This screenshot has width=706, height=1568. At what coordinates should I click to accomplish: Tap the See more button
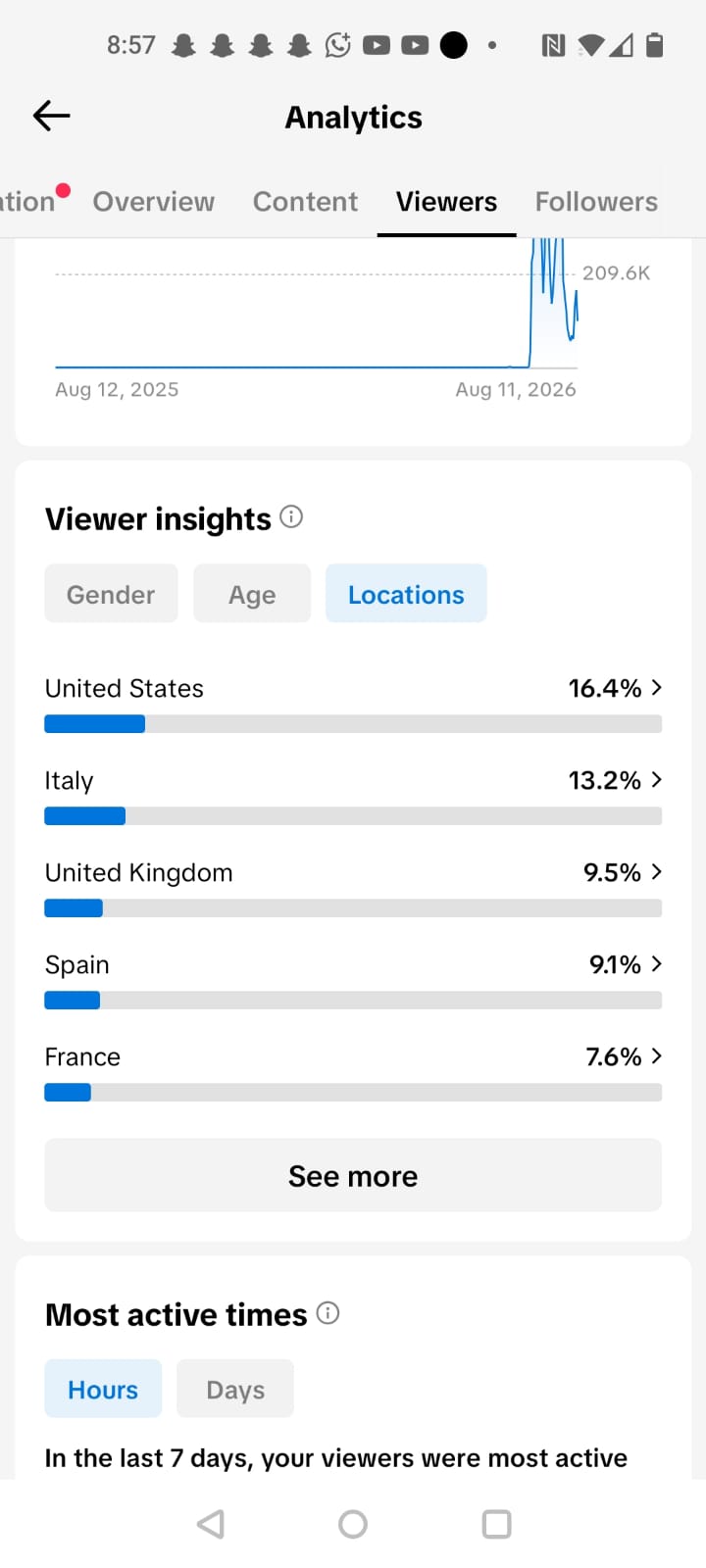click(x=353, y=1175)
